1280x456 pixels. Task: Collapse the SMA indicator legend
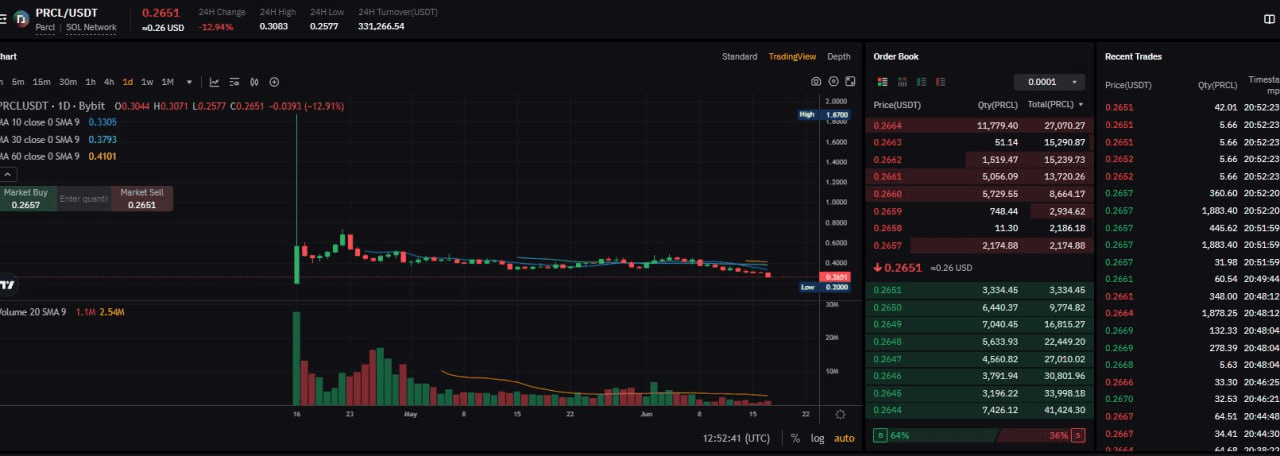9,174
